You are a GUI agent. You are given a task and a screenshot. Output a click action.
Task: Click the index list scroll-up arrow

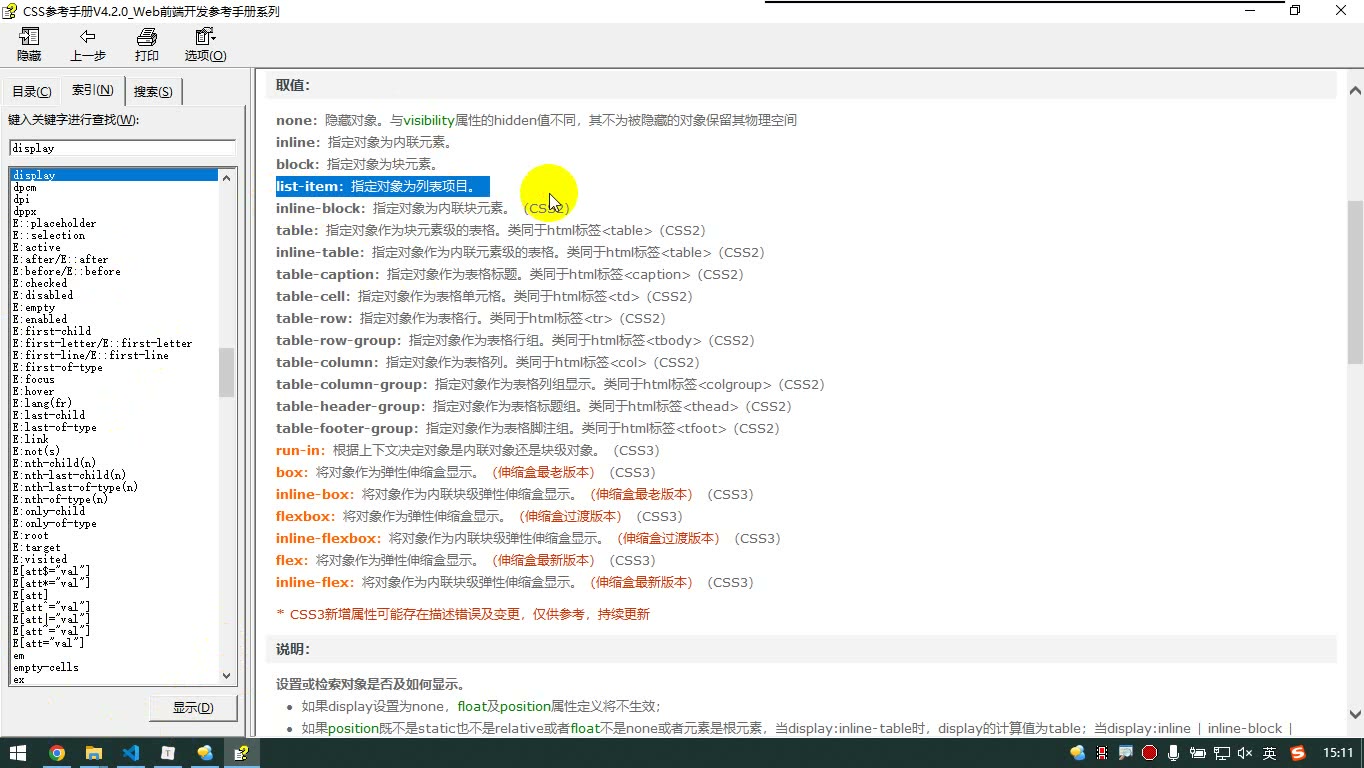click(226, 178)
